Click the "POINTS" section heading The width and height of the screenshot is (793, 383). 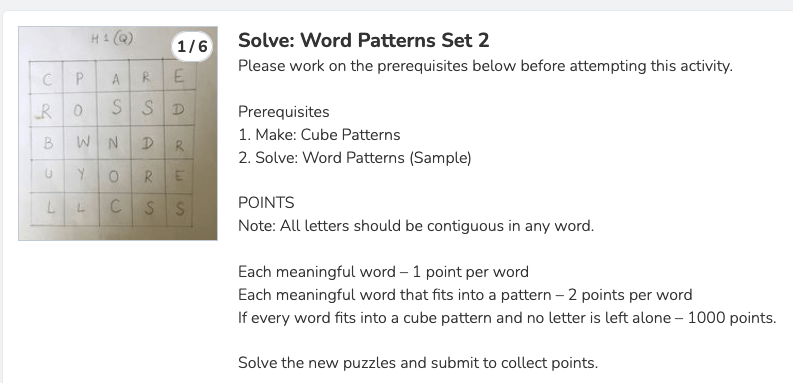[266, 203]
